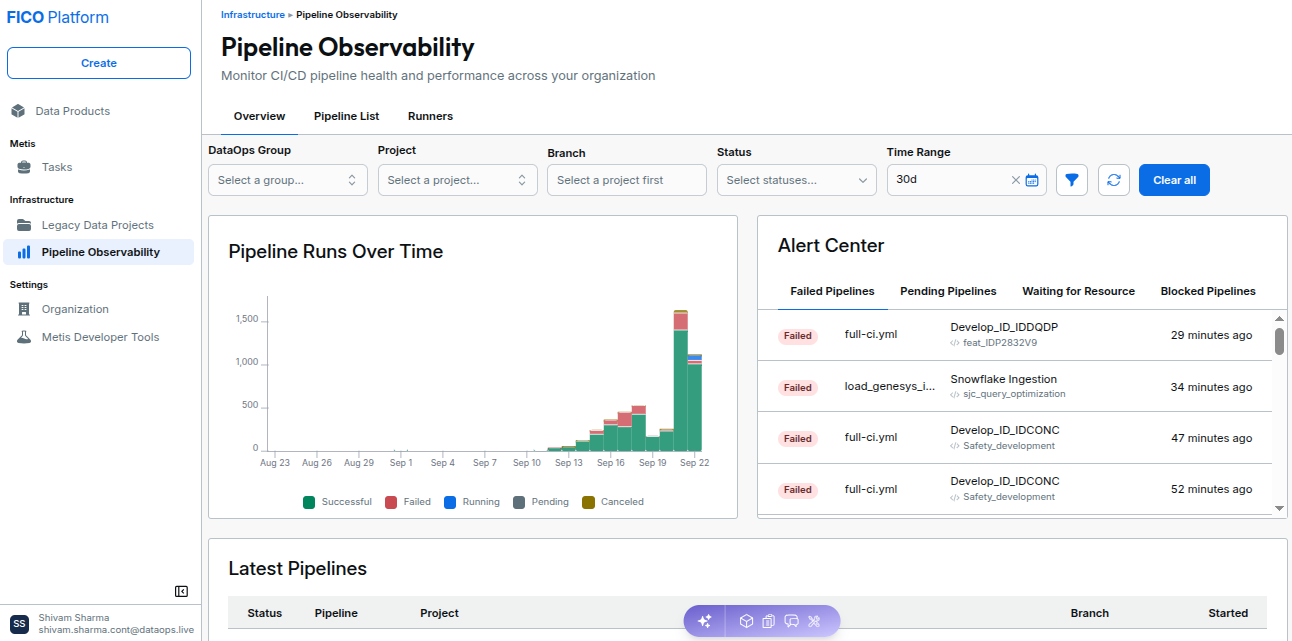Click the feat_IDP2832V9 branch name
This screenshot has height=641, width=1292.
tap(999, 343)
